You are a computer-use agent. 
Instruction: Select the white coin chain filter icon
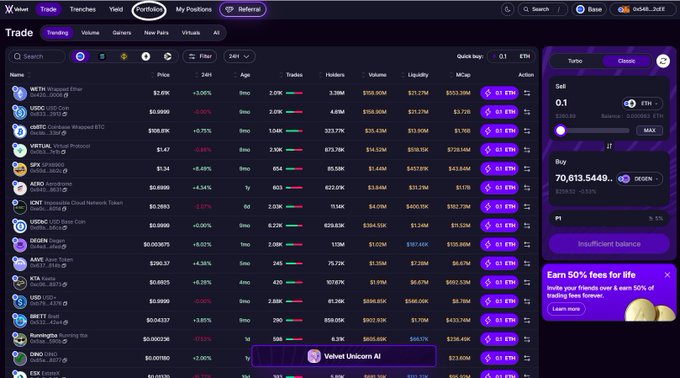[x=146, y=56]
